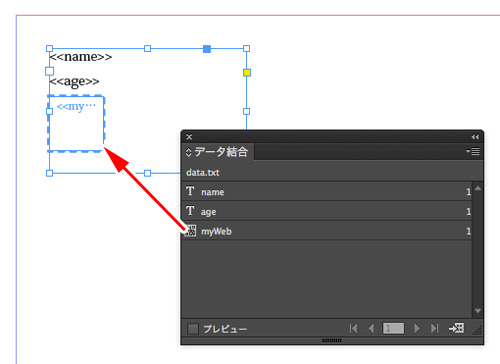Viewport: 500px width, 364px height.
Task: Click the scroll down arrow in the field list
Action: pos(478,311)
